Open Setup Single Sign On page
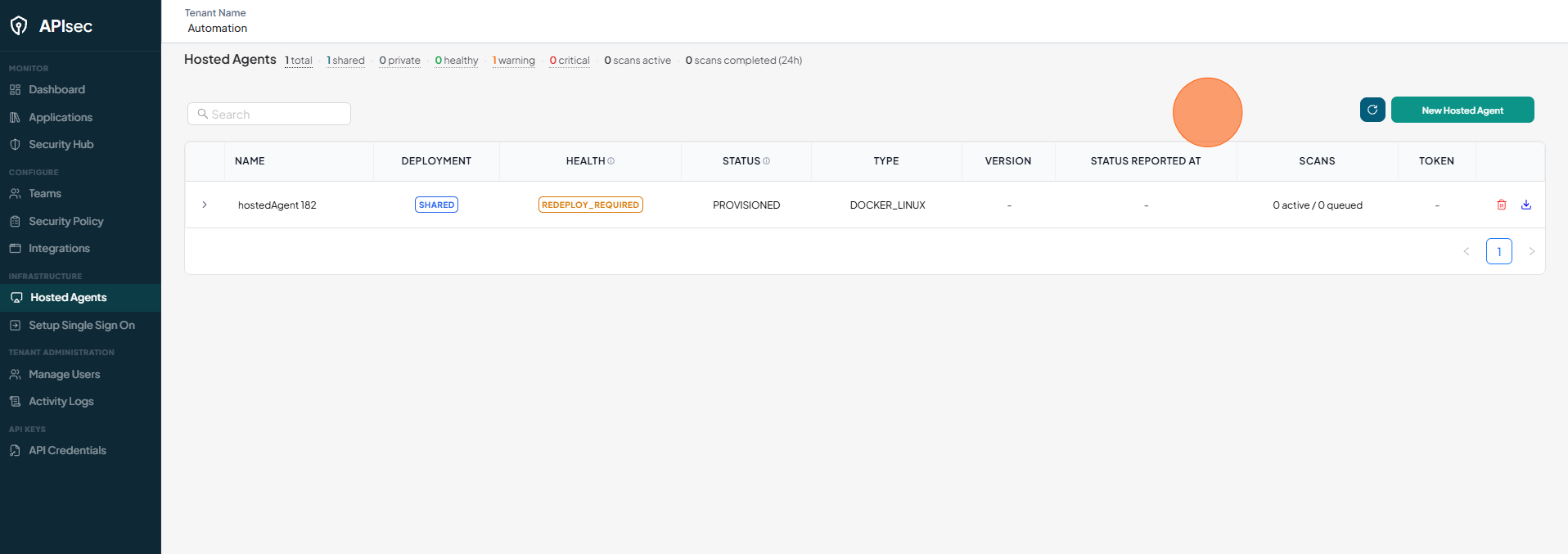 [80, 325]
